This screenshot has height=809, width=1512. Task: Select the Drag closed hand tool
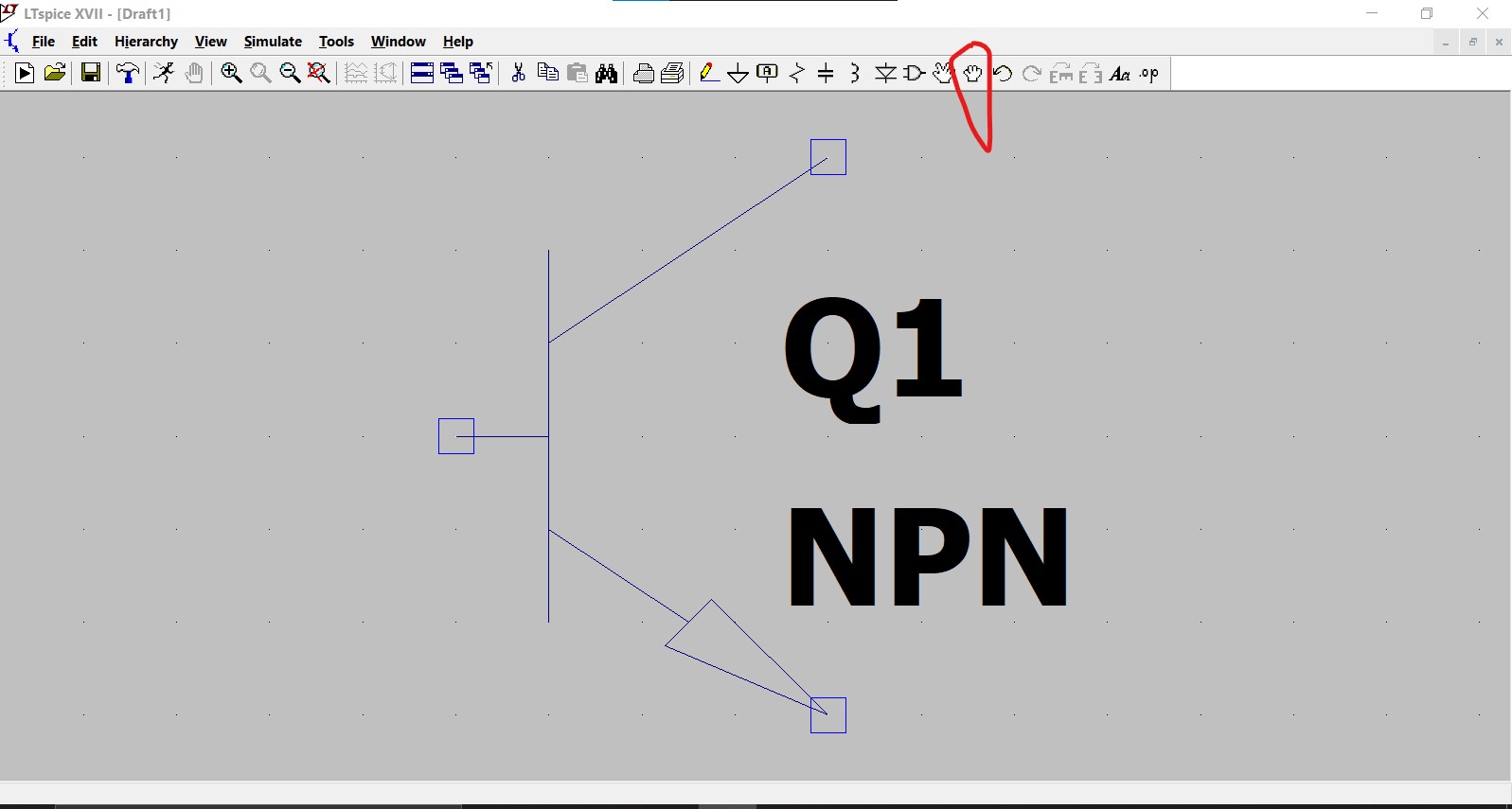pyautogui.click(x=972, y=74)
